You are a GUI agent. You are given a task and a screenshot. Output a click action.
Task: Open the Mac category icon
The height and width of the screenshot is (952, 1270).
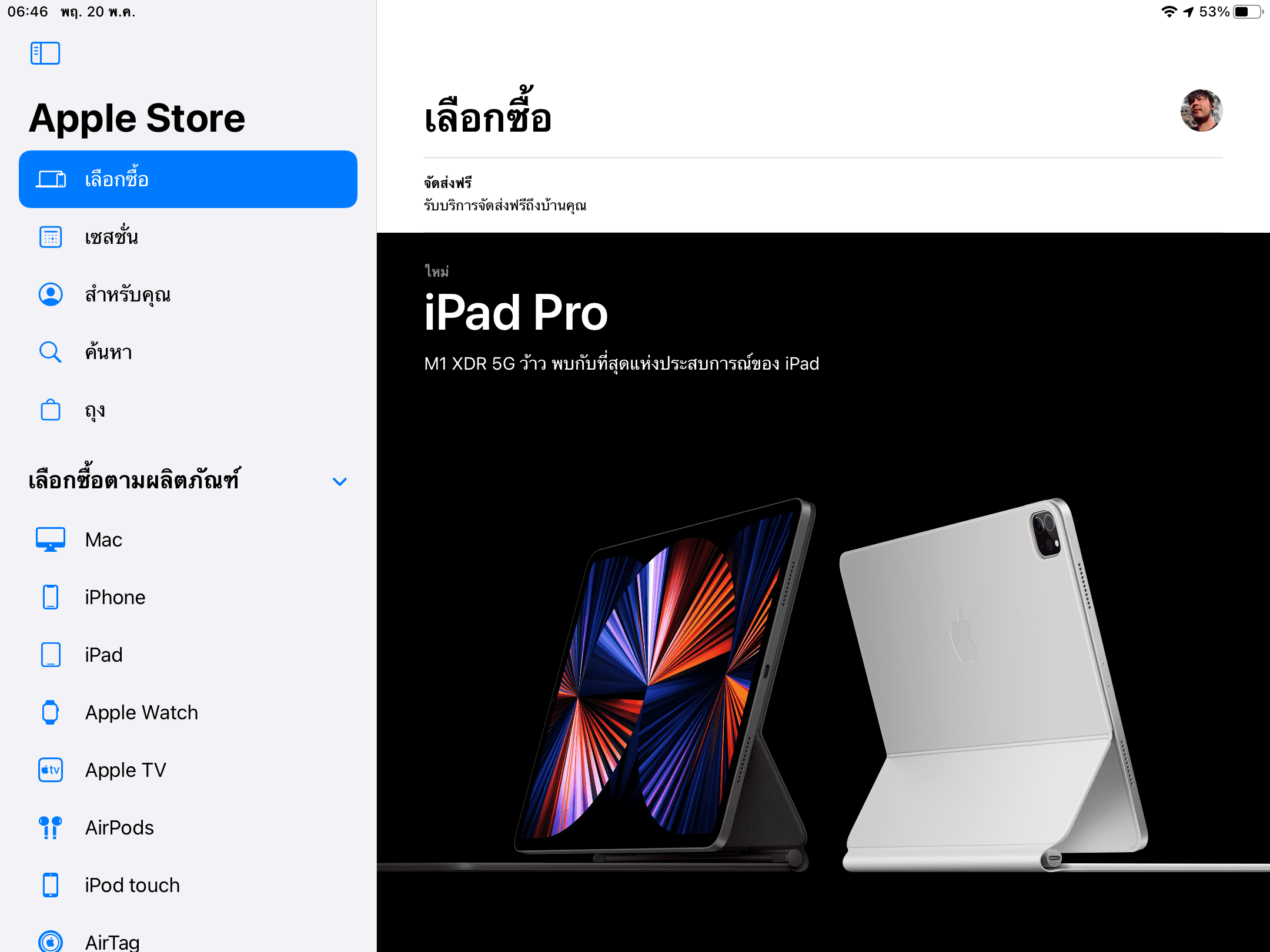click(x=51, y=539)
